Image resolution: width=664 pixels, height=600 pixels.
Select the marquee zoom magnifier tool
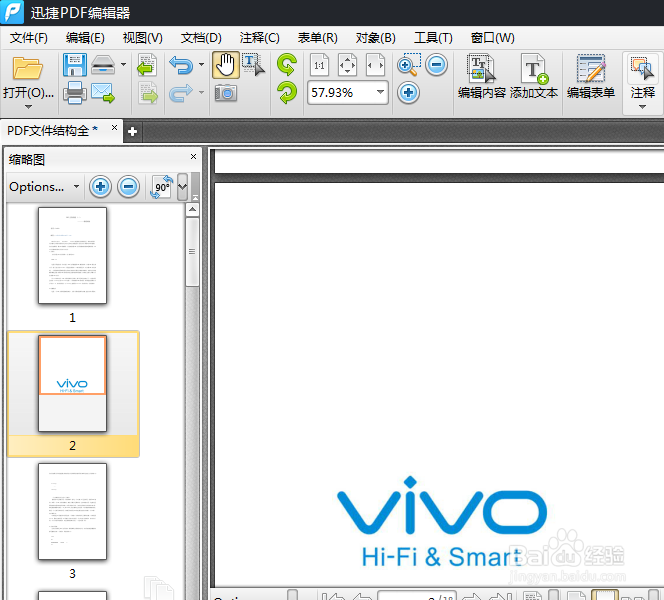tap(409, 65)
